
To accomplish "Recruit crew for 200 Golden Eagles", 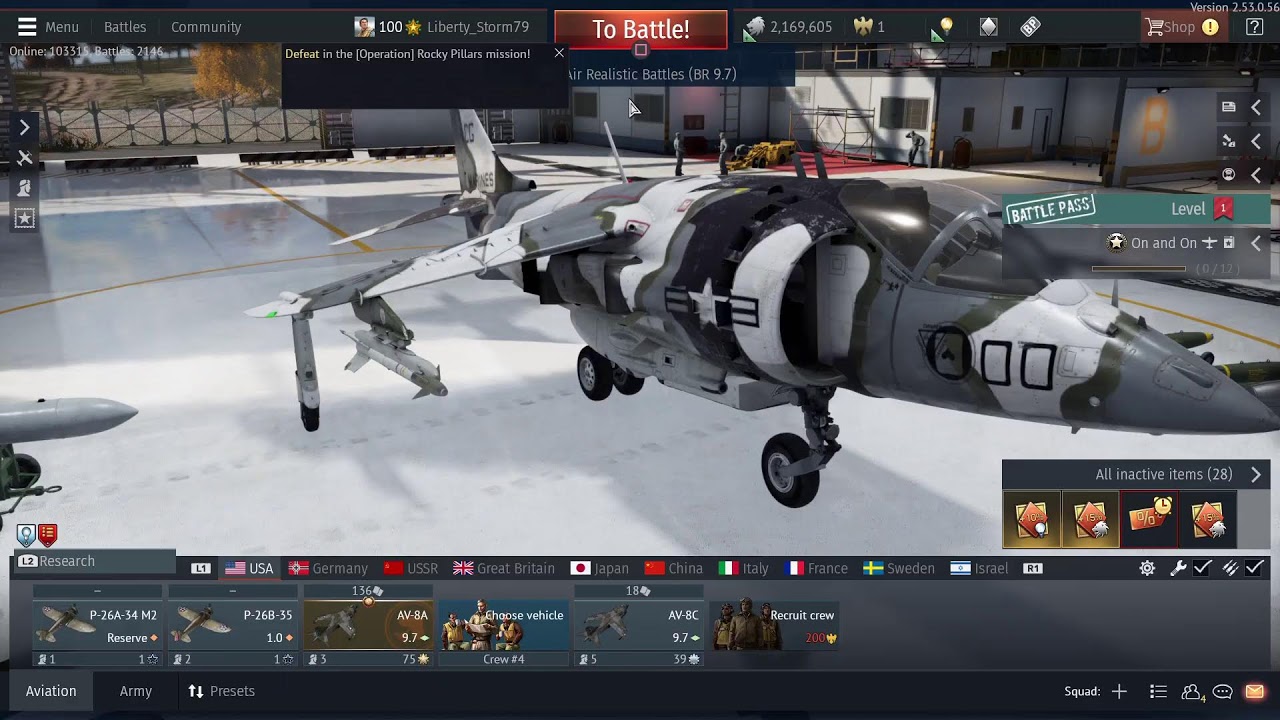I will point(773,626).
